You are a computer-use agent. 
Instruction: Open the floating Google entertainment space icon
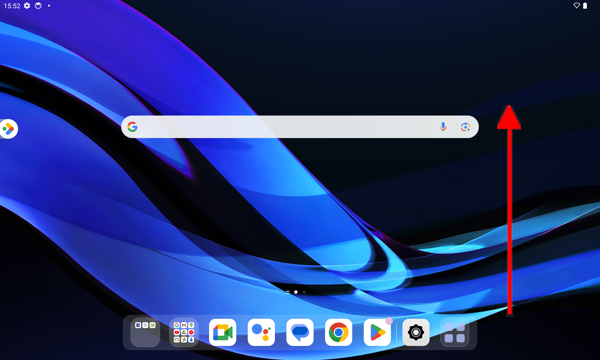8,129
